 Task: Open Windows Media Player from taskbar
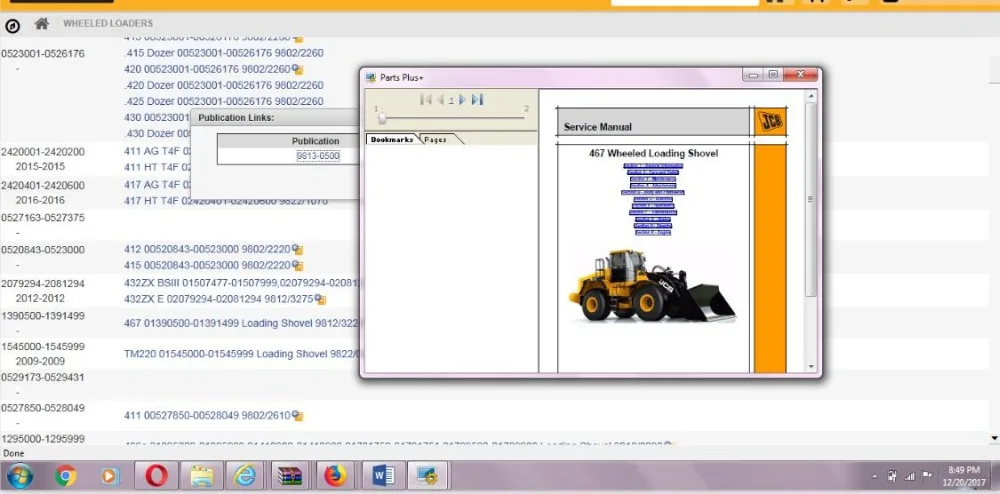coord(110,476)
